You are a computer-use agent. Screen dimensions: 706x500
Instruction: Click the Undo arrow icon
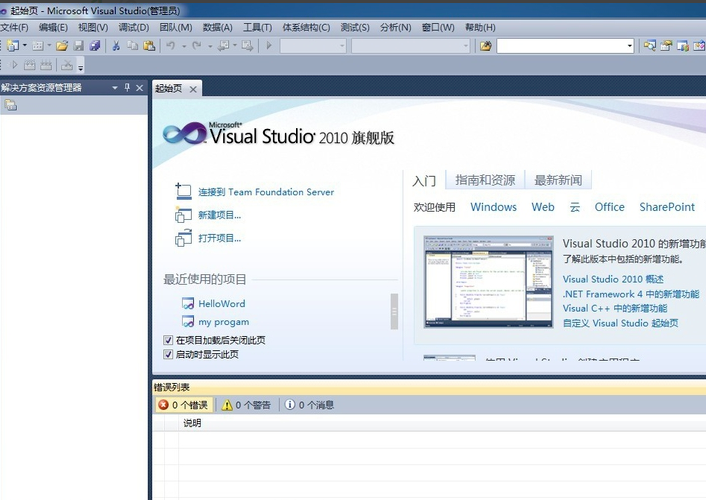[171, 46]
